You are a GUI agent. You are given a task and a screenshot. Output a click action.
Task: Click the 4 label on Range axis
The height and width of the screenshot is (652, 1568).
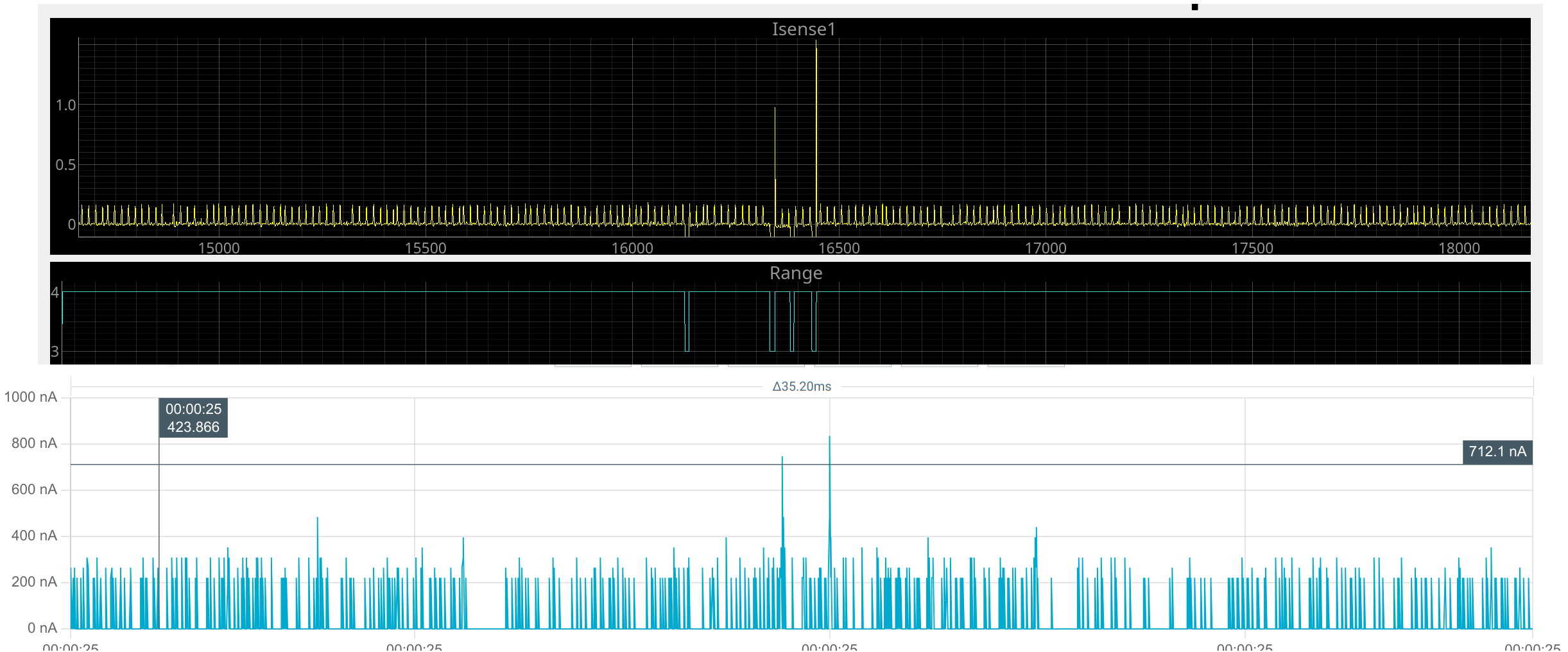(x=55, y=293)
